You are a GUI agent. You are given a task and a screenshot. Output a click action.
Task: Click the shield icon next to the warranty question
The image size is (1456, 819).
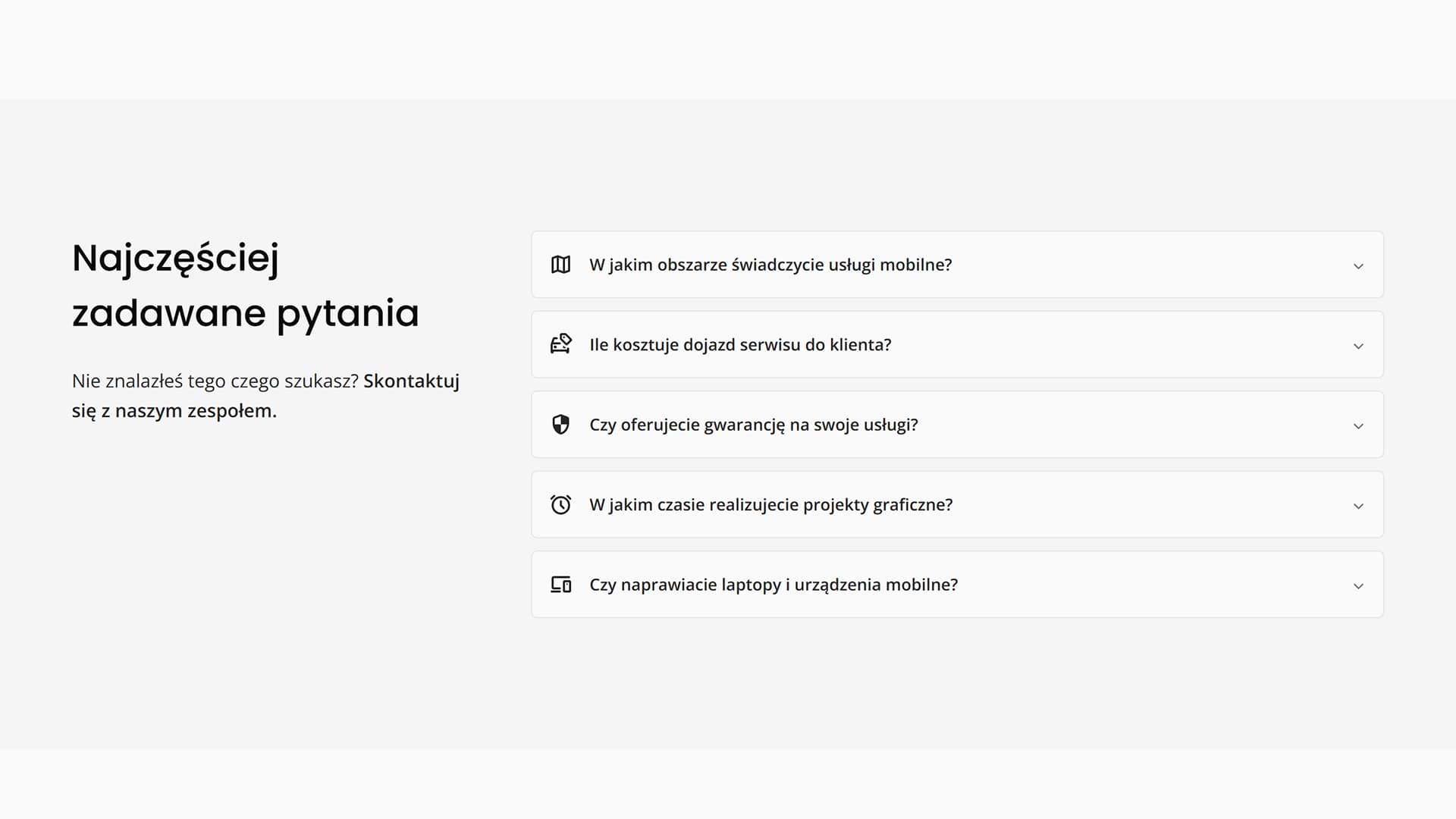[x=560, y=425]
